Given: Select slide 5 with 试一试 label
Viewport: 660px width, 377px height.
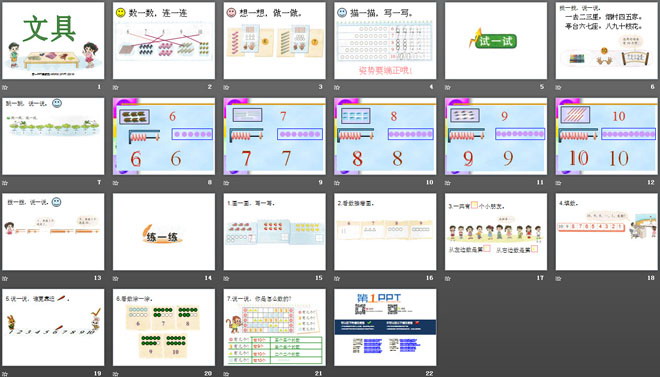Looking at the screenshot, I should click(496, 41).
